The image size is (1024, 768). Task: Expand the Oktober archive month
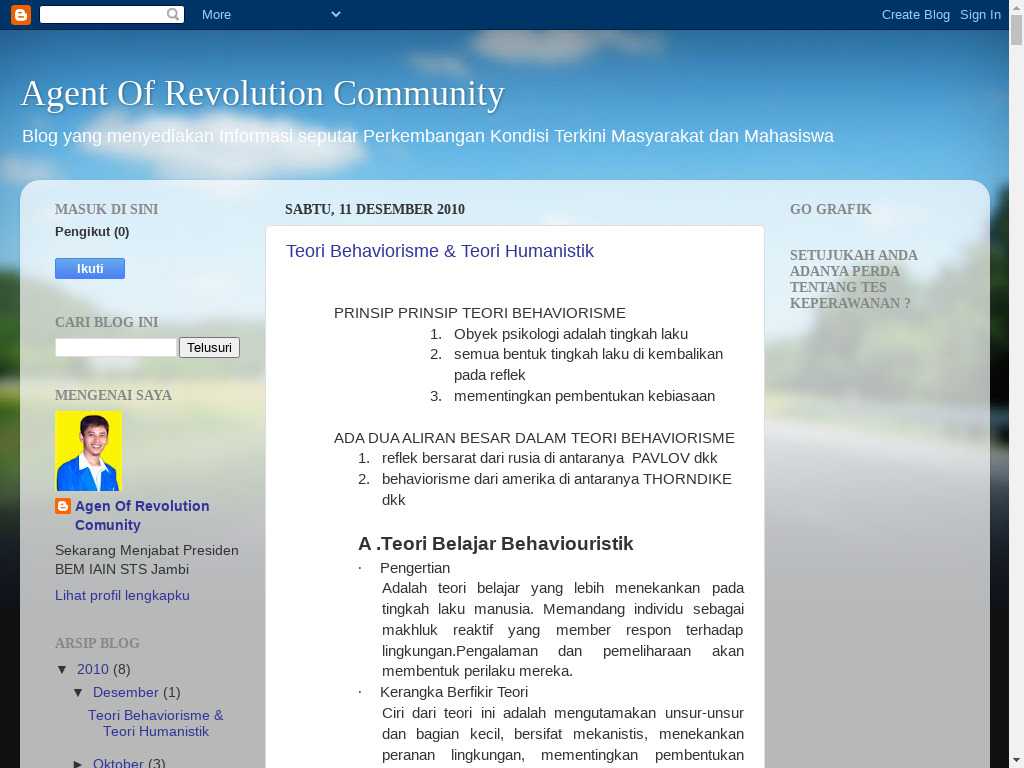79,764
